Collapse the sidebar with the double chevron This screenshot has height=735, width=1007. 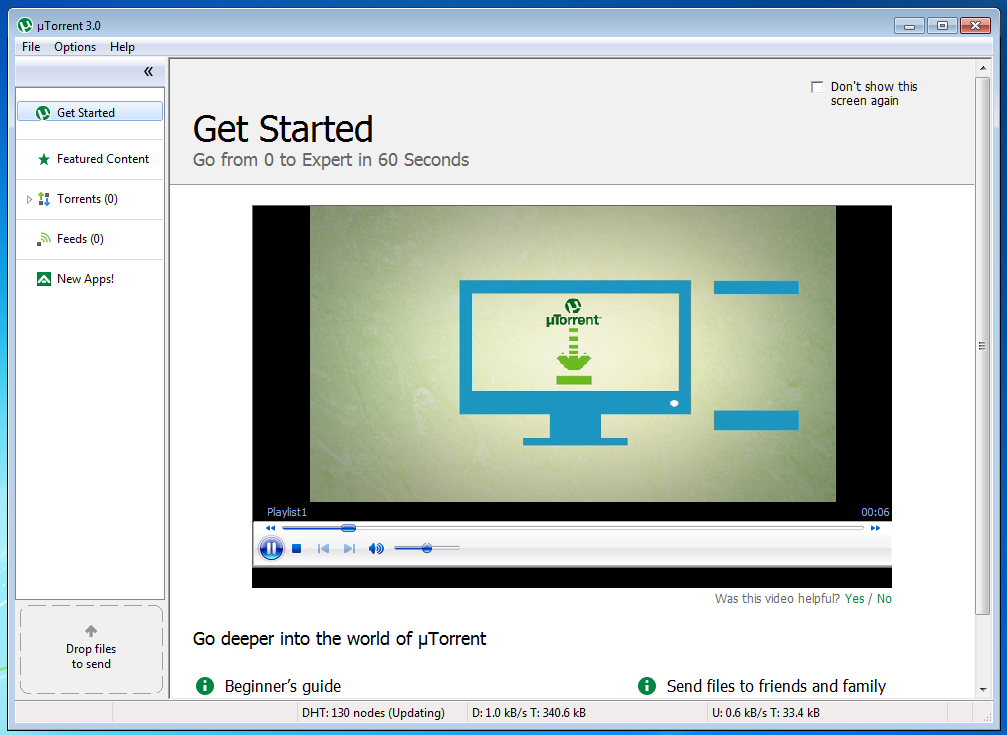148,72
